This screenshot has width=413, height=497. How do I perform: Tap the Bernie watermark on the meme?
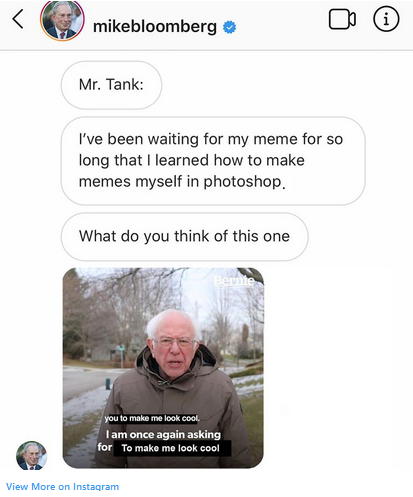pyautogui.click(x=234, y=281)
